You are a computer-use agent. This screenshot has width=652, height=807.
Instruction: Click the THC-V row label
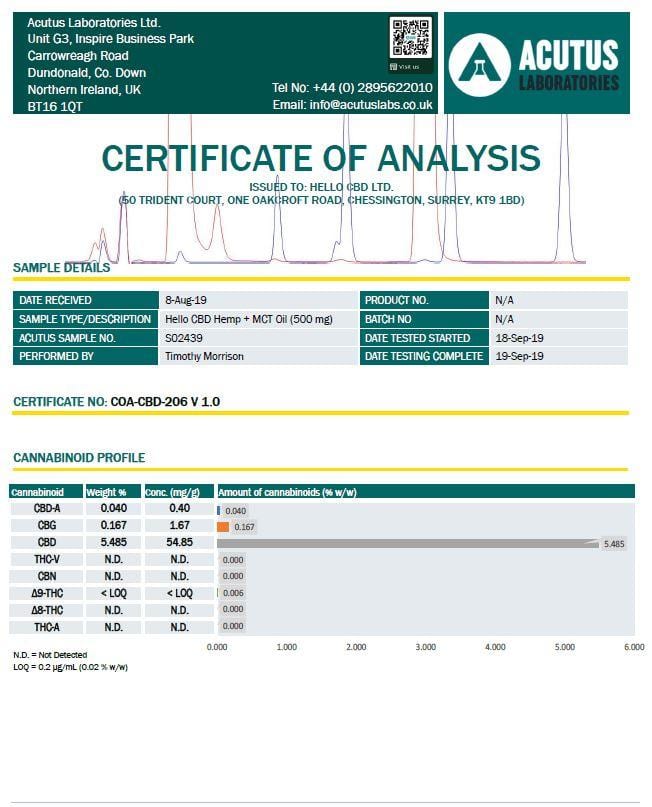pos(47,559)
